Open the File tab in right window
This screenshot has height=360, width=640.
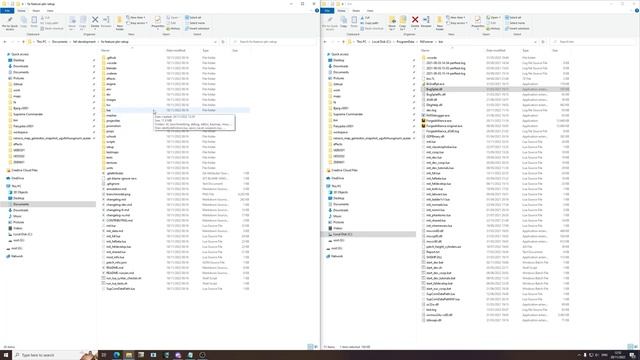pos(327,11)
